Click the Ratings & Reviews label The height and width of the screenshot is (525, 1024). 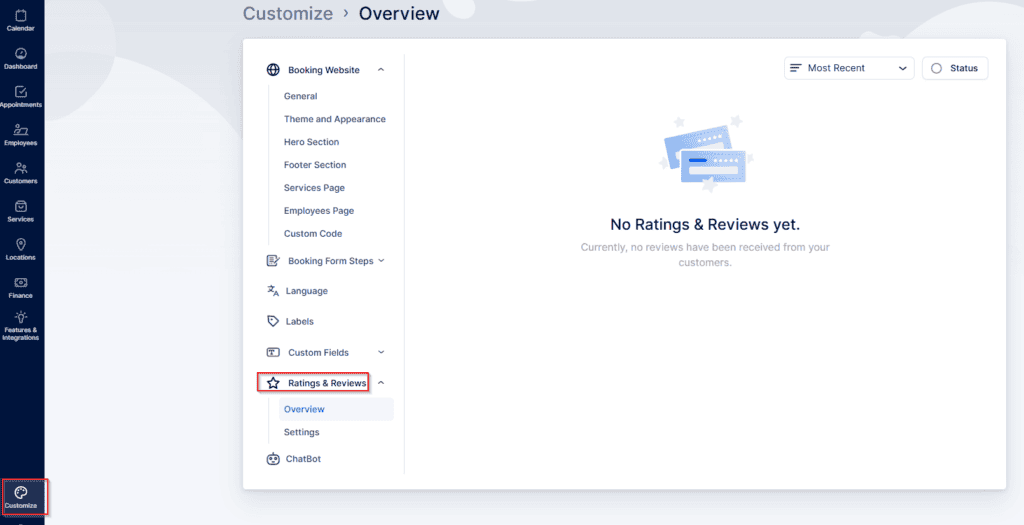coord(327,383)
